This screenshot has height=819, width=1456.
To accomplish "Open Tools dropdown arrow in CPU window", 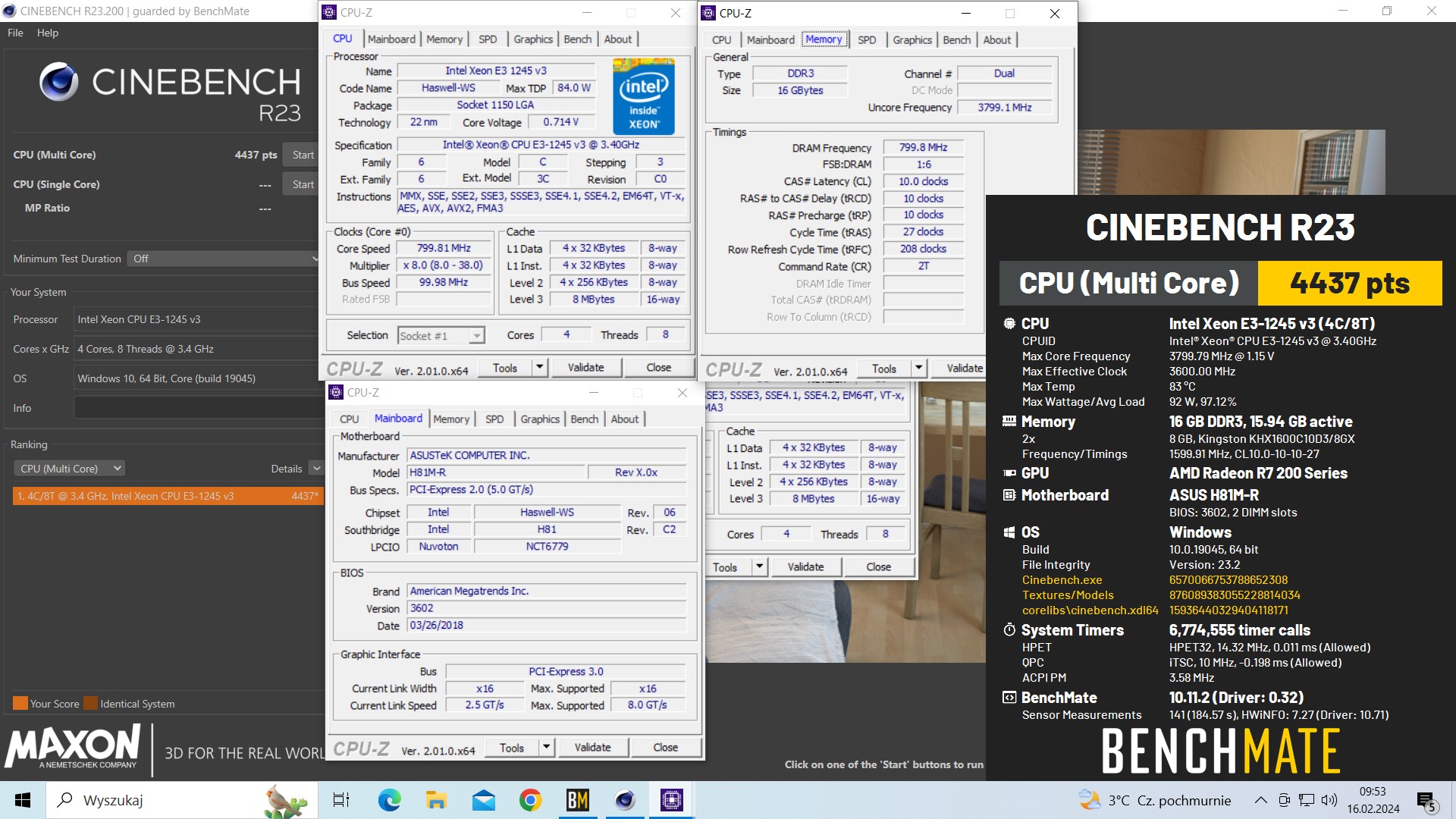I will tap(539, 368).
